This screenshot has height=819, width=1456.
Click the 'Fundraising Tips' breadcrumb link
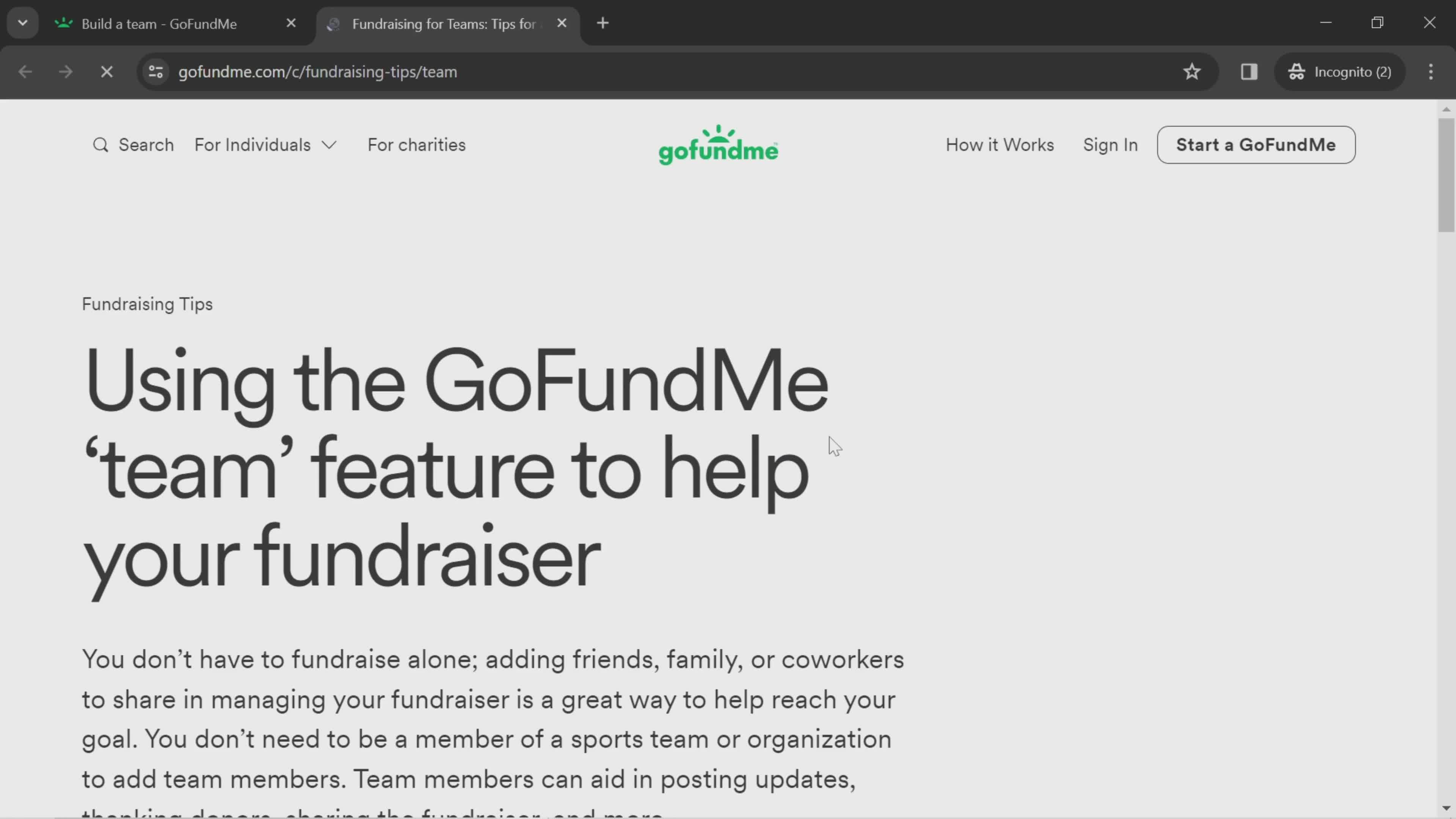pos(148,304)
